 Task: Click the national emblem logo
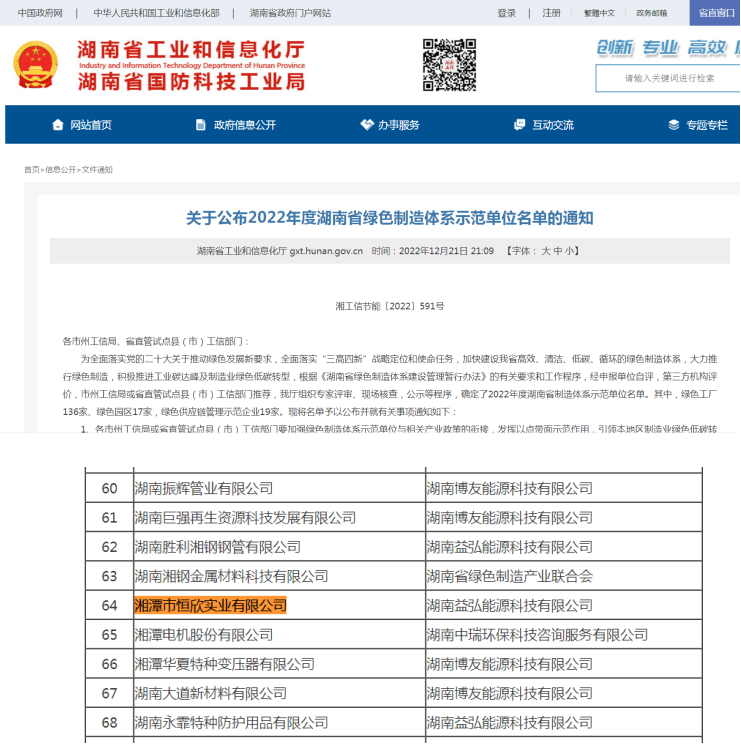tap(37, 66)
